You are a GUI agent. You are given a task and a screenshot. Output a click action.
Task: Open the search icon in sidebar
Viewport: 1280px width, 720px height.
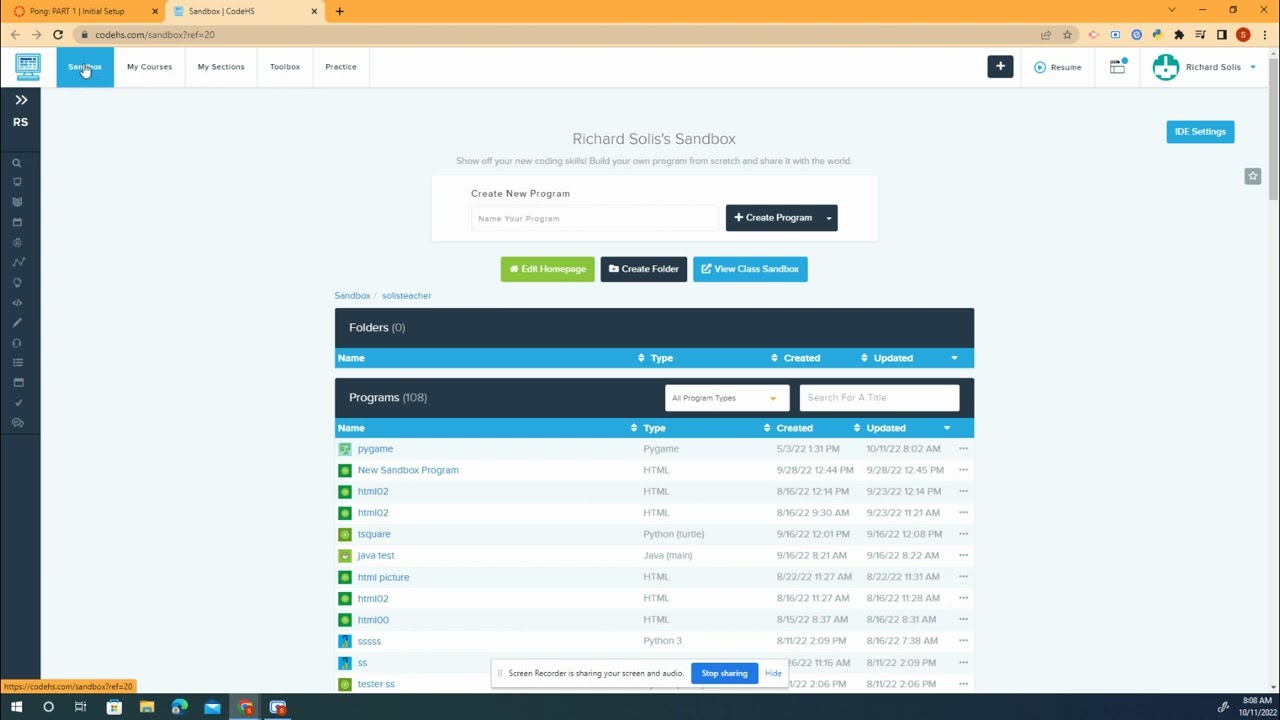coord(17,163)
